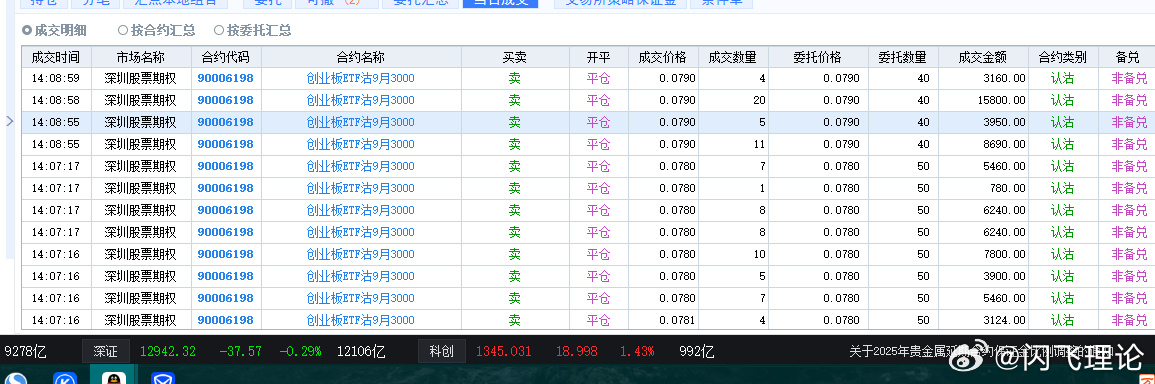Open 创业板ETF沽9月3000 in the 3160.00 row
Image resolution: width=1155 pixels, height=384 pixels.
click(x=361, y=78)
